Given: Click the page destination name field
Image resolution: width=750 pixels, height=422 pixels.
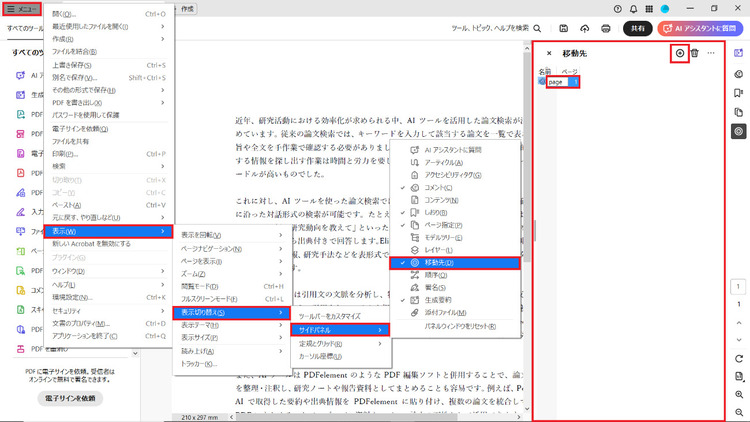Looking at the screenshot, I should [x=558, y=82].
